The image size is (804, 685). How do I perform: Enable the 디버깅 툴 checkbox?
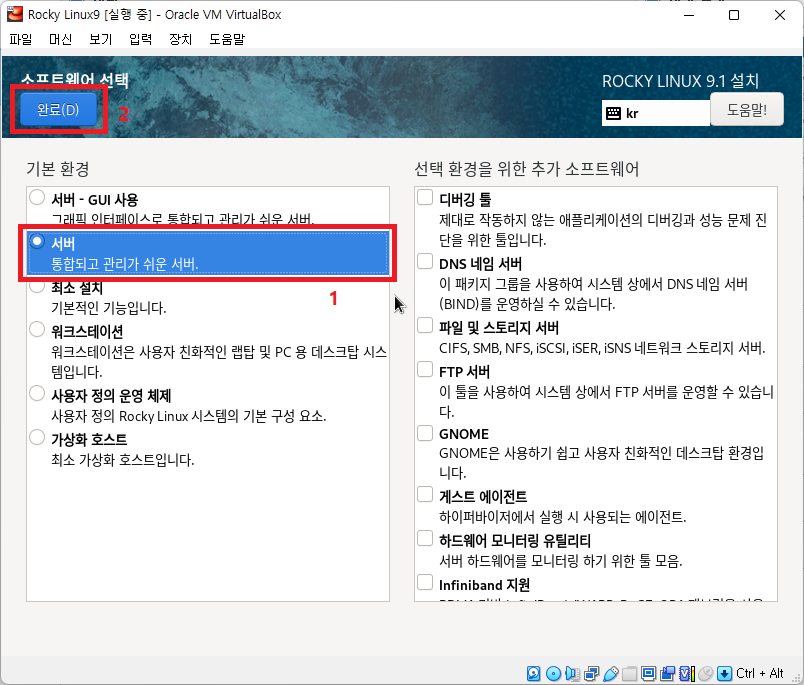click(x=425, y=197)
